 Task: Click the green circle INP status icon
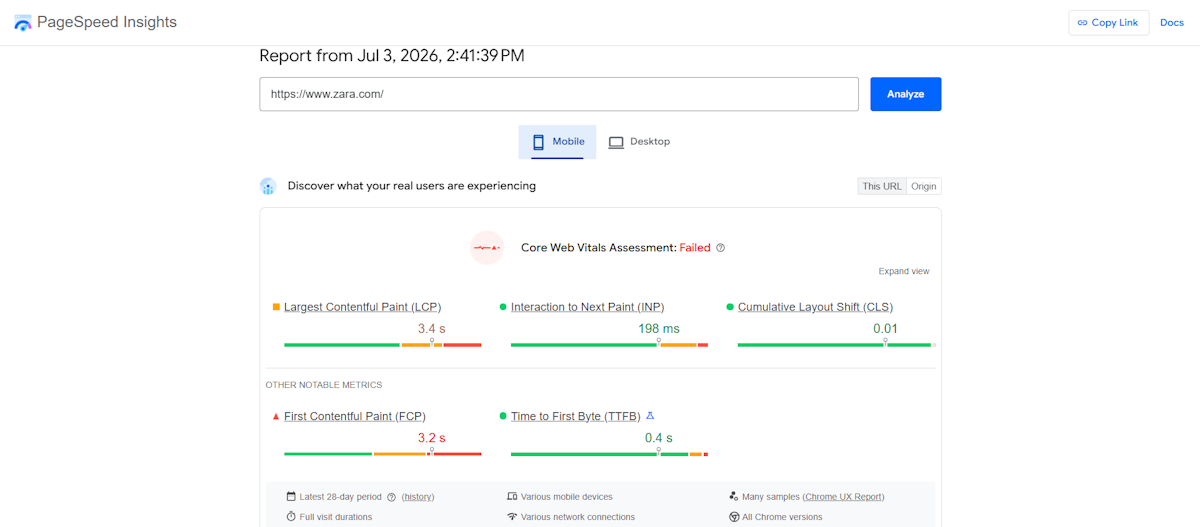point(503,307)
